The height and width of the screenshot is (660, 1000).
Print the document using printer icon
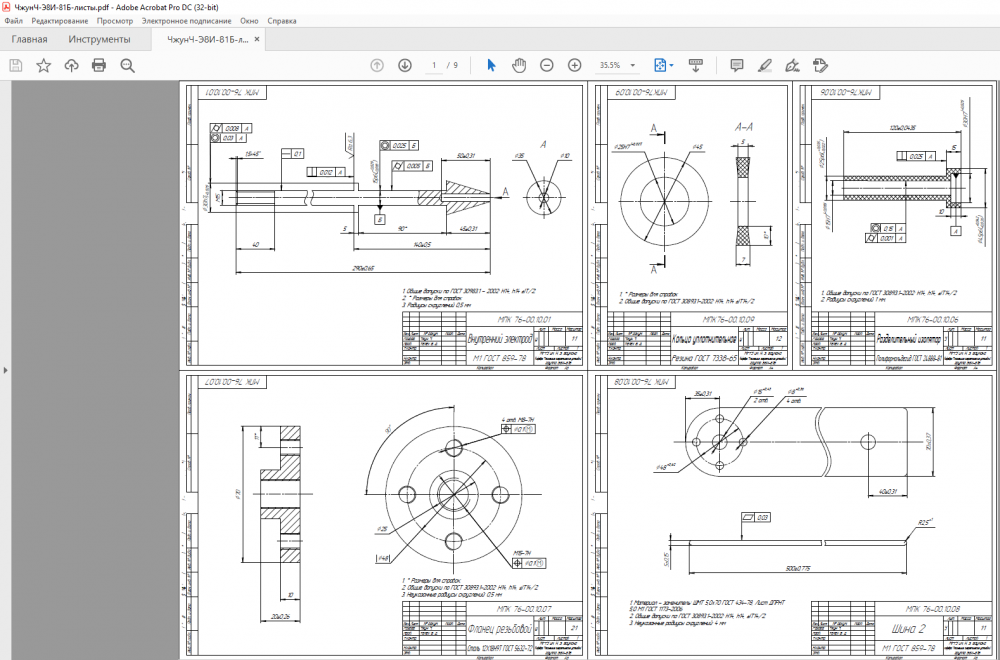click(x=99, y=65)
